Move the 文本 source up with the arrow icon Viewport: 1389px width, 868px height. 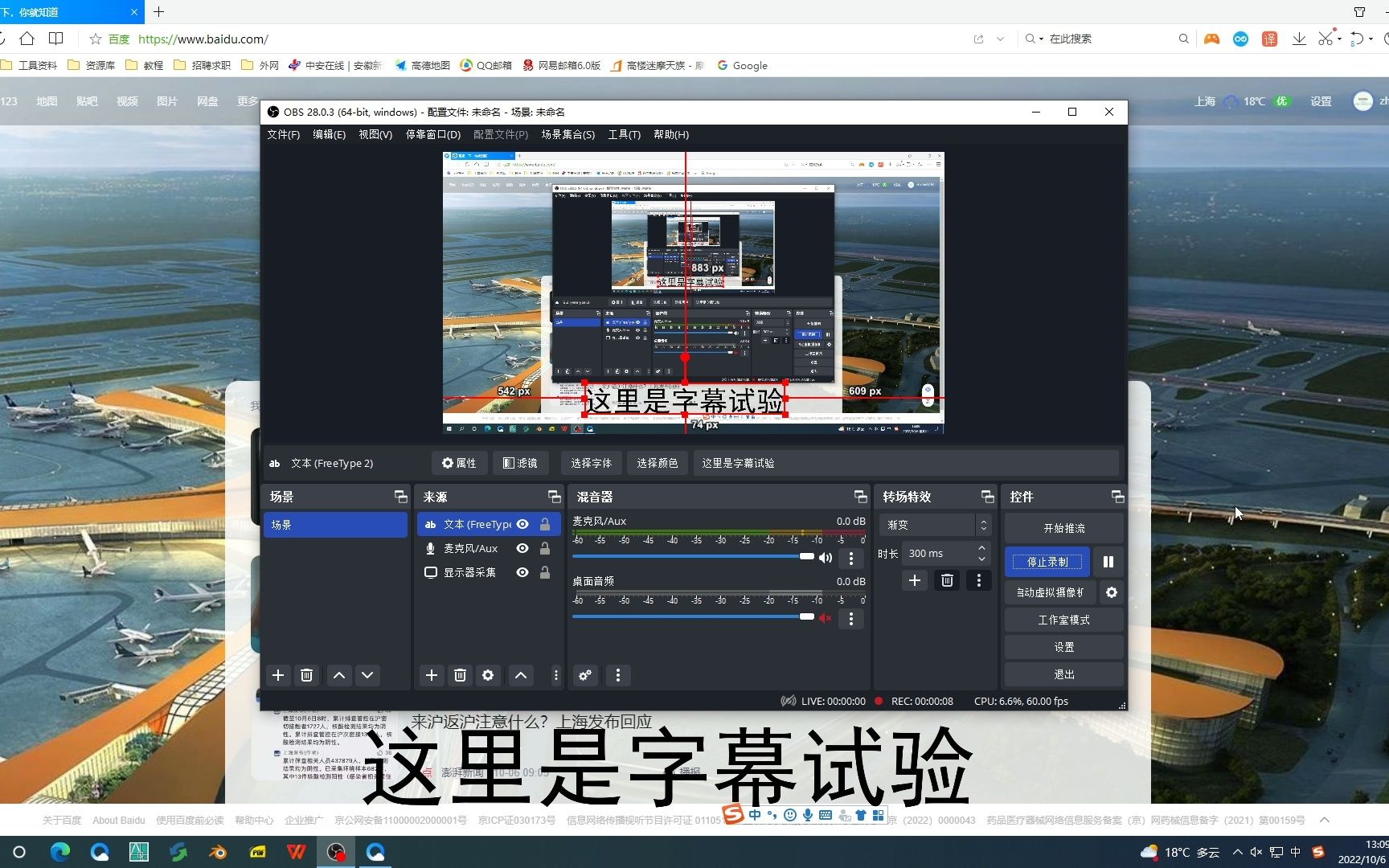point(520,675)
